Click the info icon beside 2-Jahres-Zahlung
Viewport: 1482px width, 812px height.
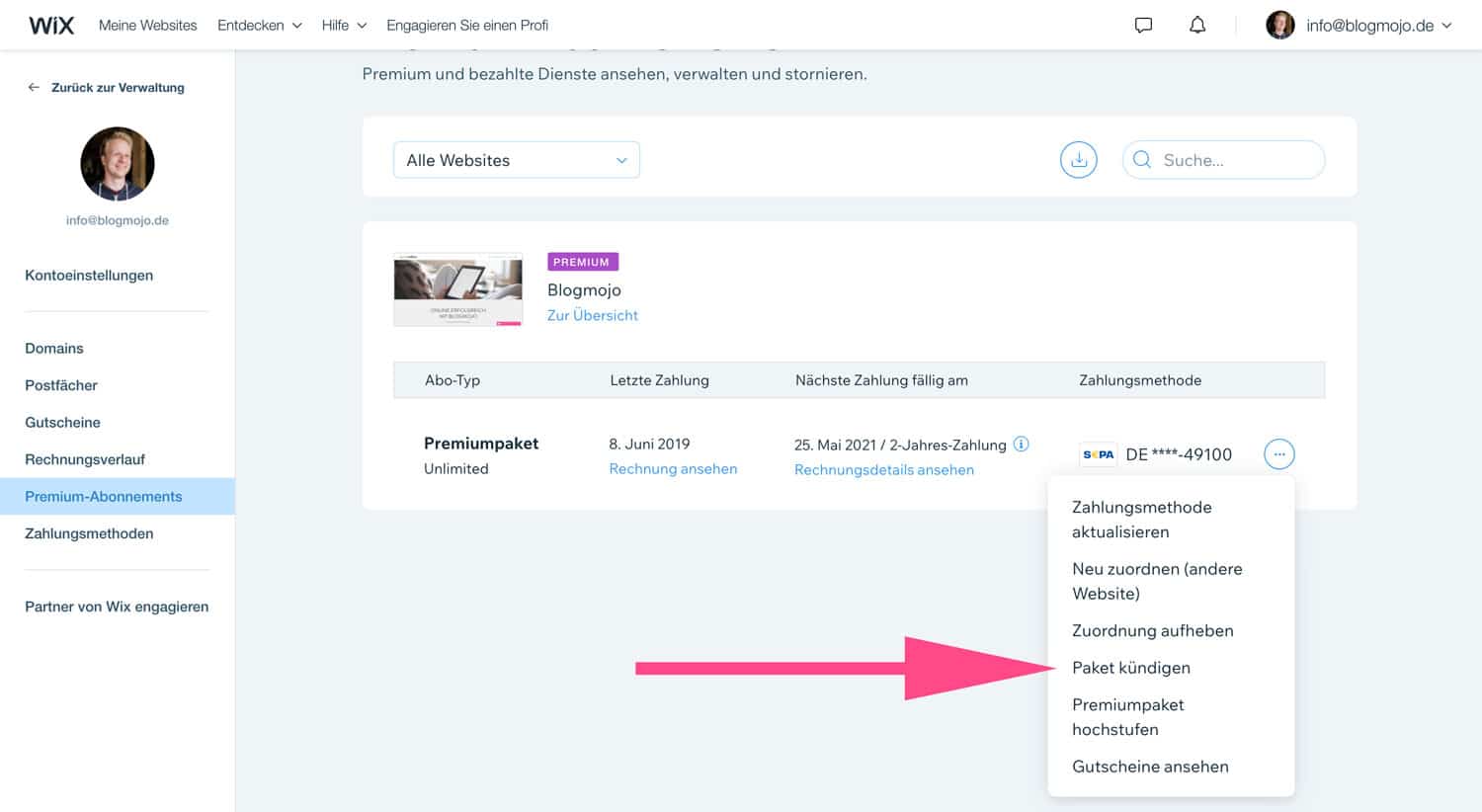pyautogui.click(x=1022, y=445)
